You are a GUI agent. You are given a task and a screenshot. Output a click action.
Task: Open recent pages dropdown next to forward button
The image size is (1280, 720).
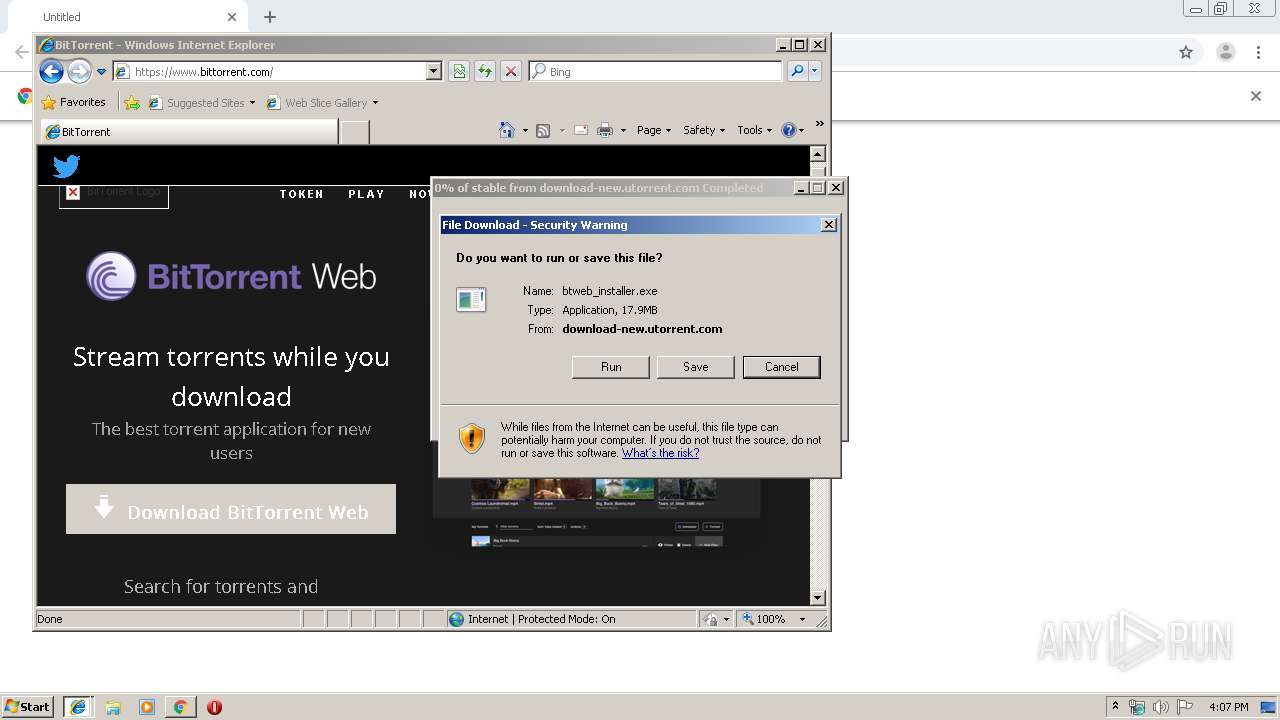[101, 72]
